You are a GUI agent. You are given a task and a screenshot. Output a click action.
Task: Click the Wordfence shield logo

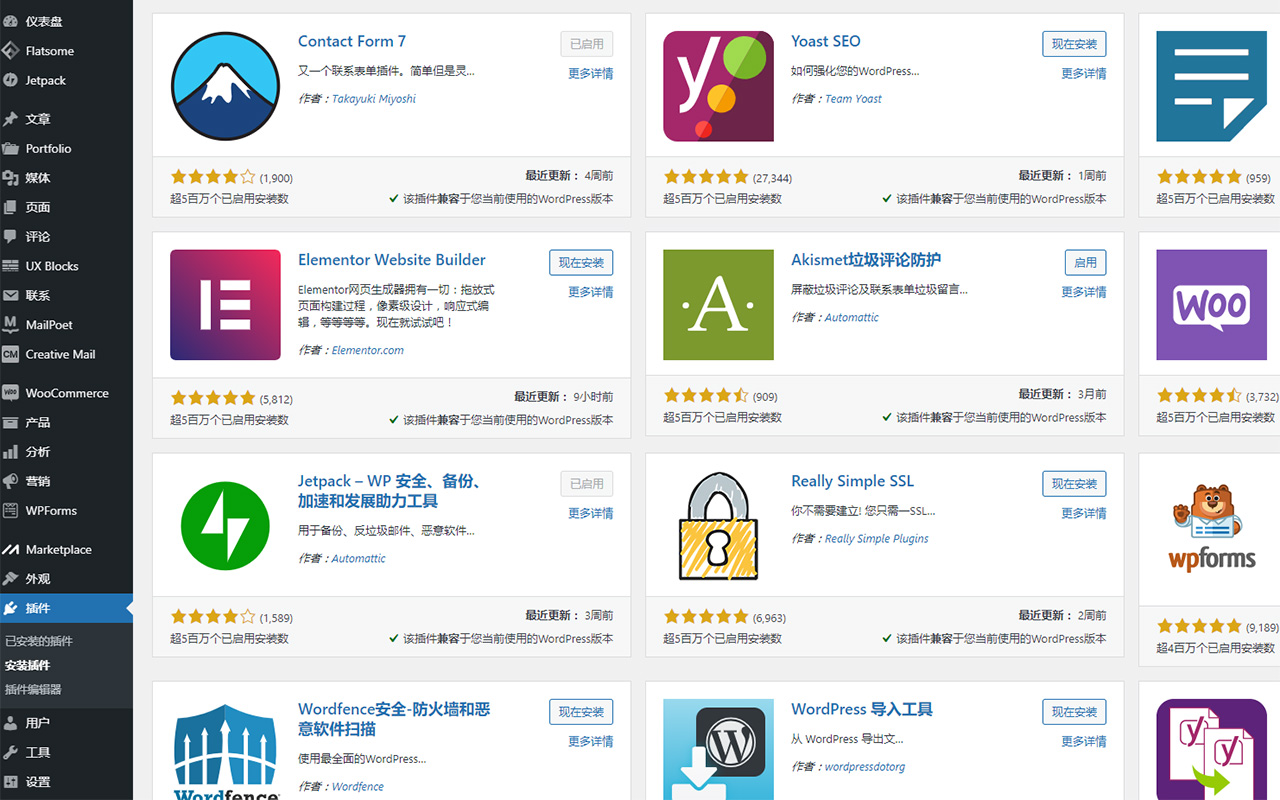225,750
